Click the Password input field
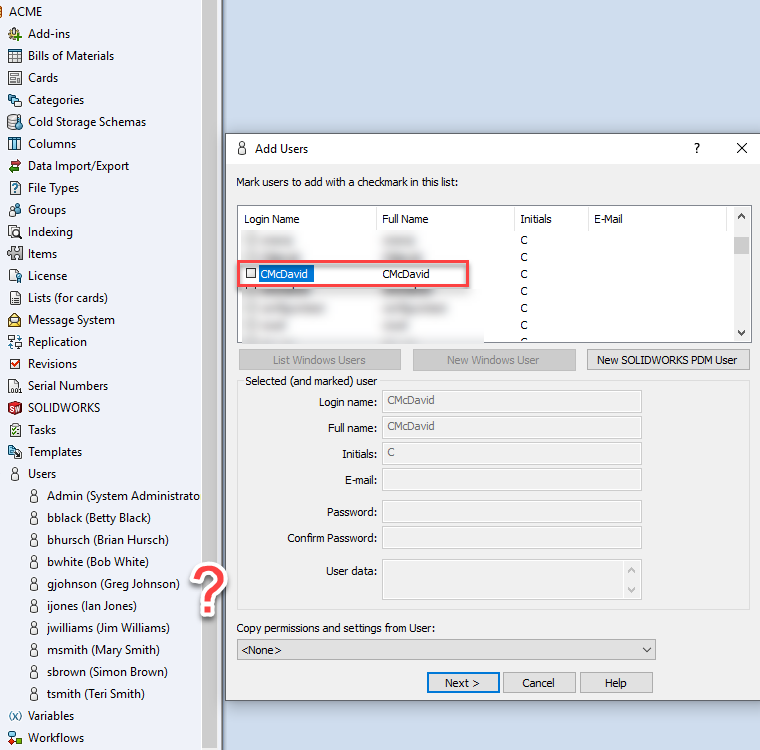The width and height of the screenshot is (760, 750). pos(512,511)
